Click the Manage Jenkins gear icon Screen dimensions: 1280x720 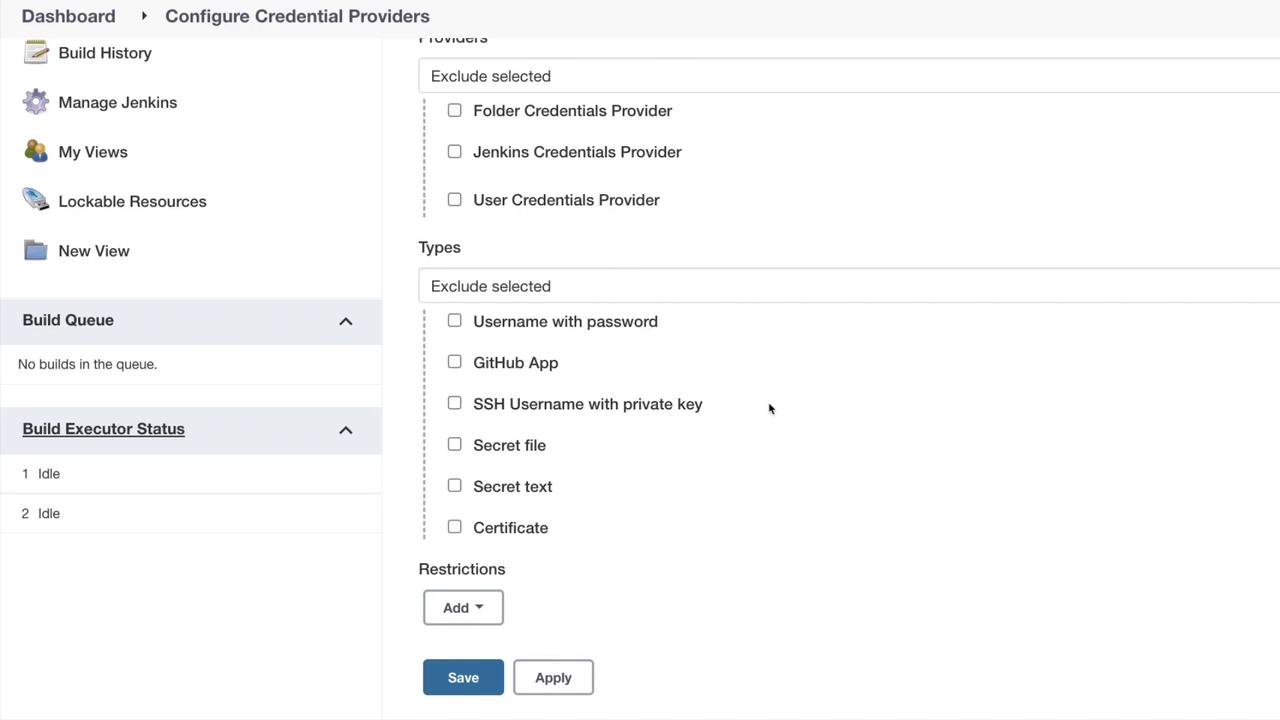36,102
